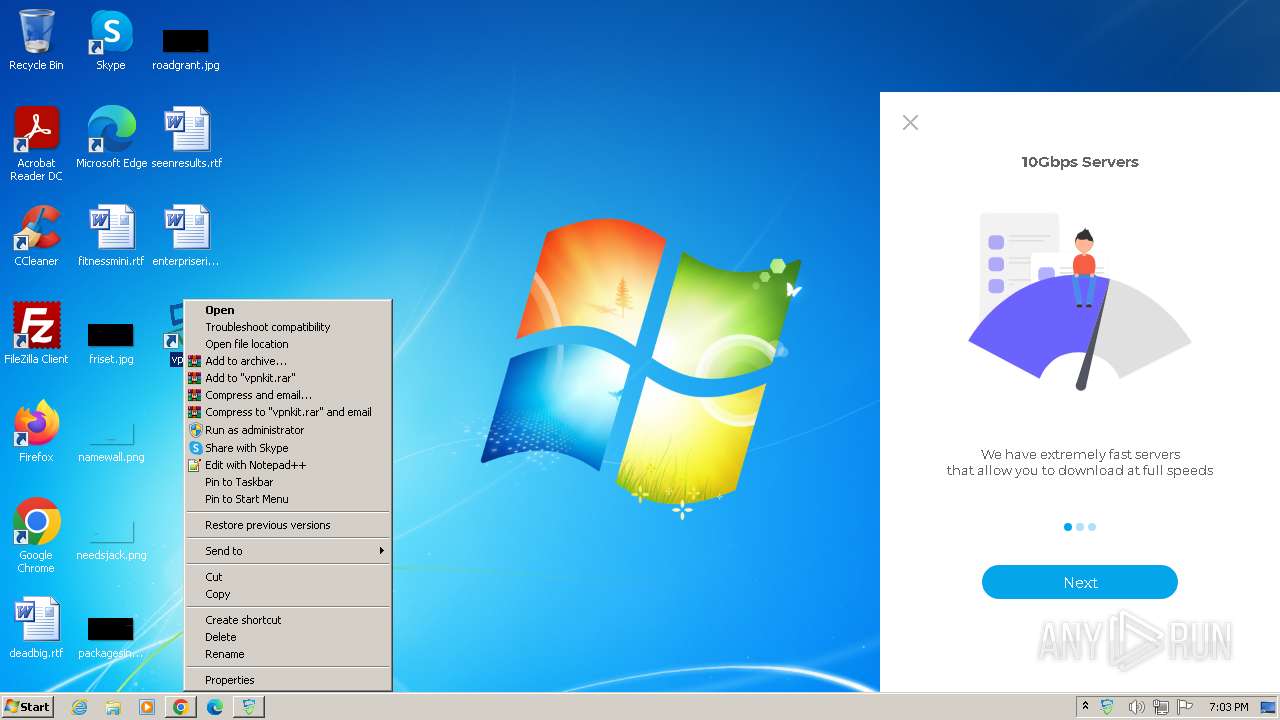The width and height of the screenshot is (1280, 720).
Task: Select the Microsoft Edge desktop shortcut
Action: (x=111, y=138)
